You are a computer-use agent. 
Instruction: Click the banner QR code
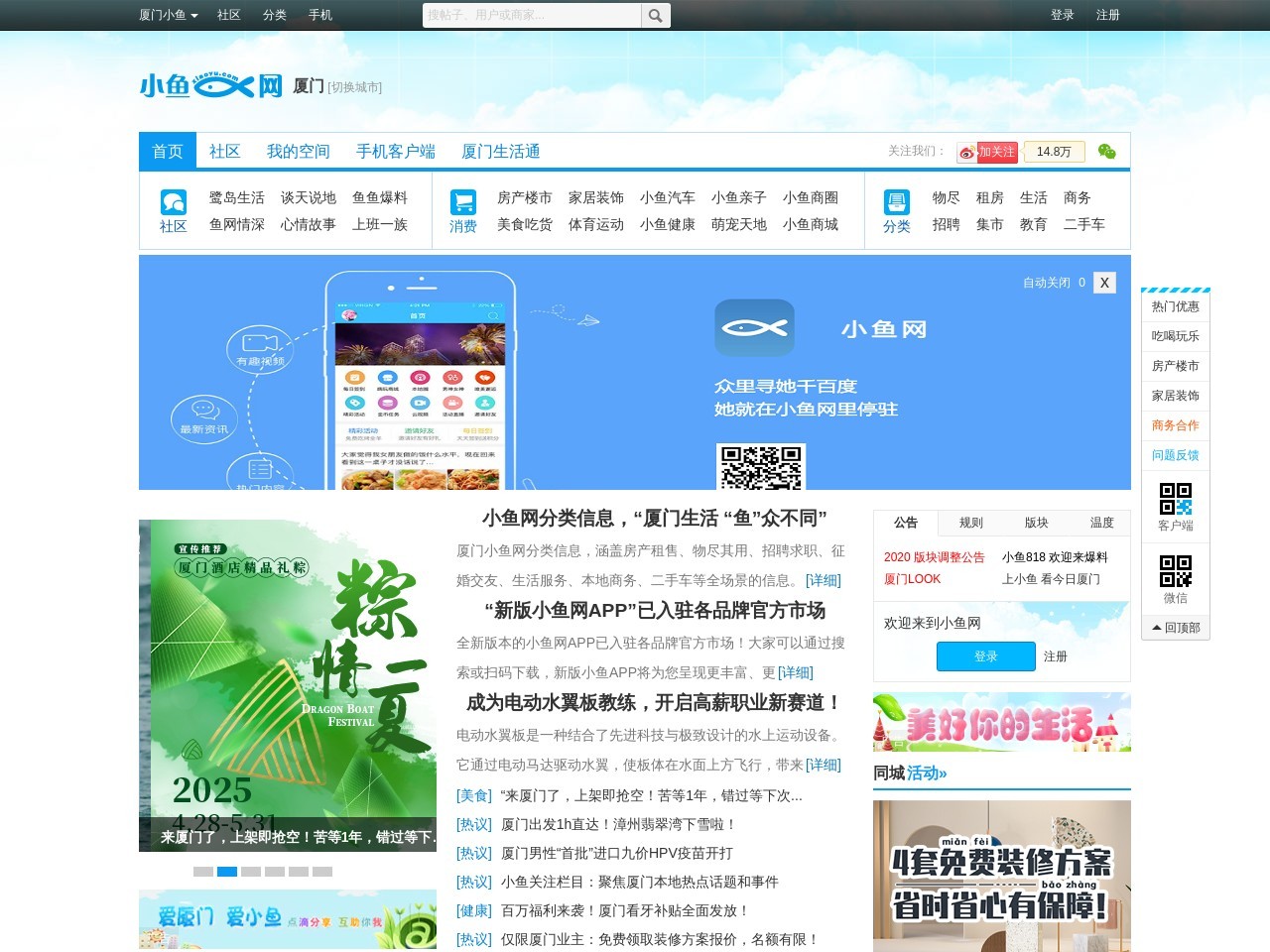pyautogui.click(x=760, y=466)
